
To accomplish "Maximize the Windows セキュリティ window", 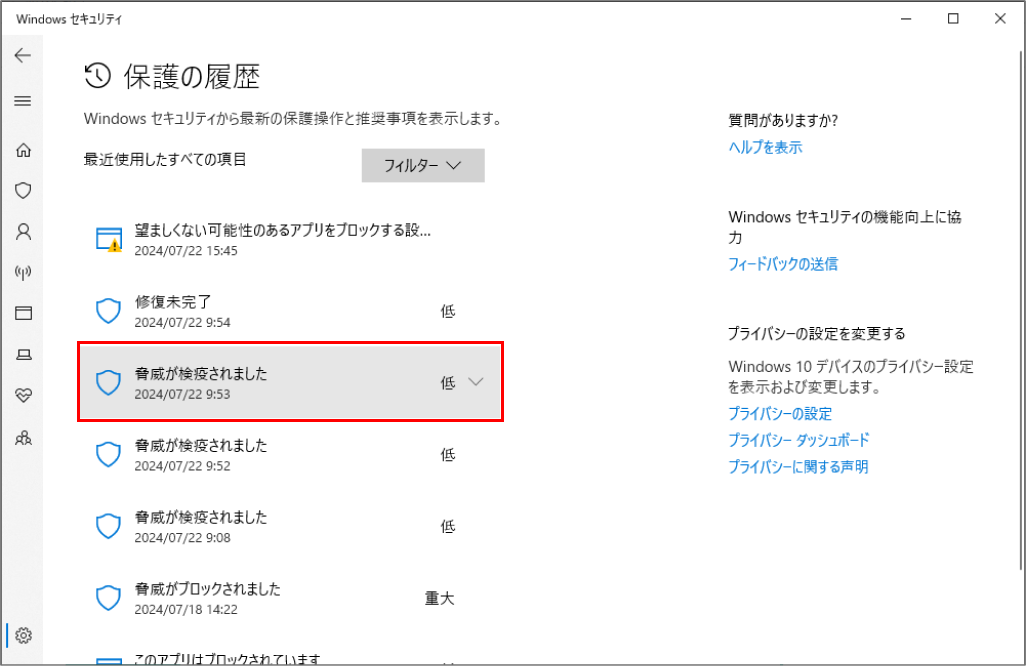I will [953, 19].
